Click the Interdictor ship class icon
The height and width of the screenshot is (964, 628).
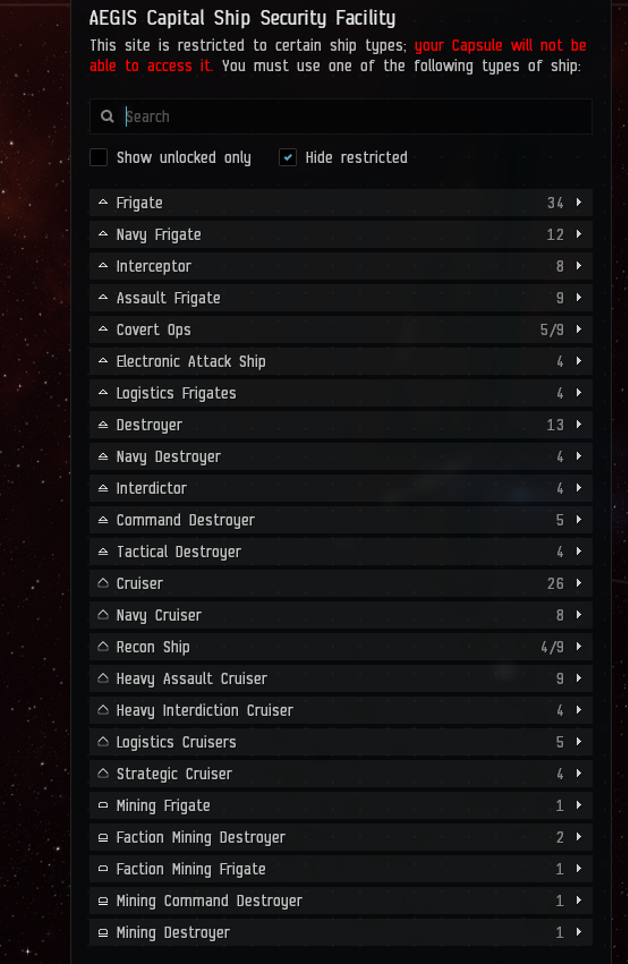point(103,489)
